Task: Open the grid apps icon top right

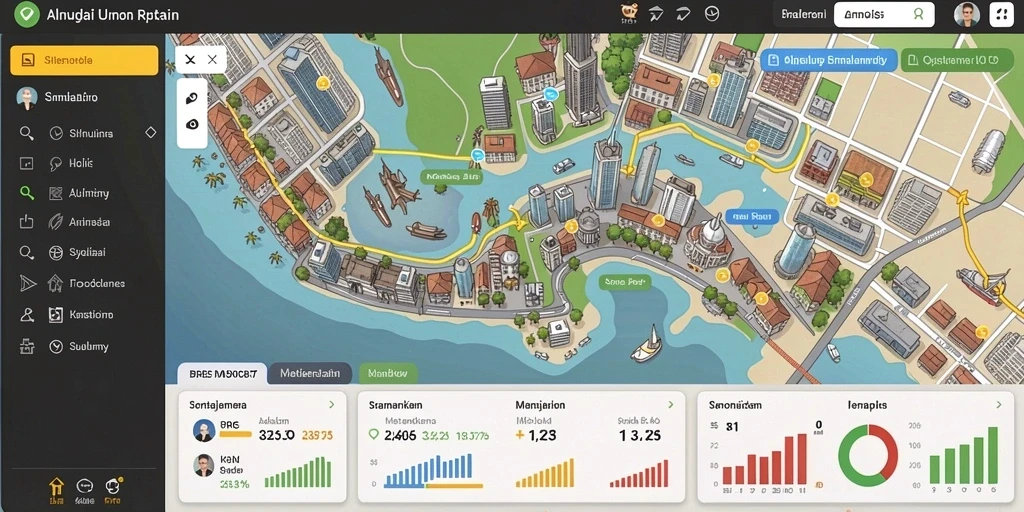Action: point(1001,14)
